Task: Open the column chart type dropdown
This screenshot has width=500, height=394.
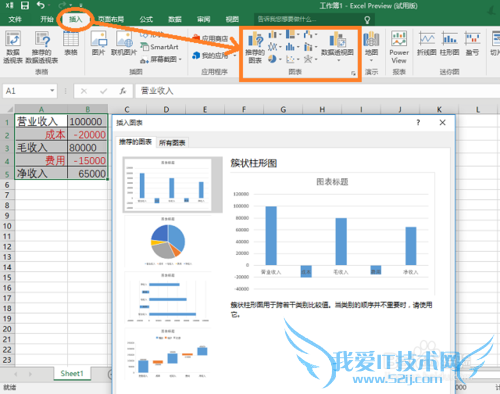Action: tap(275, 34)
